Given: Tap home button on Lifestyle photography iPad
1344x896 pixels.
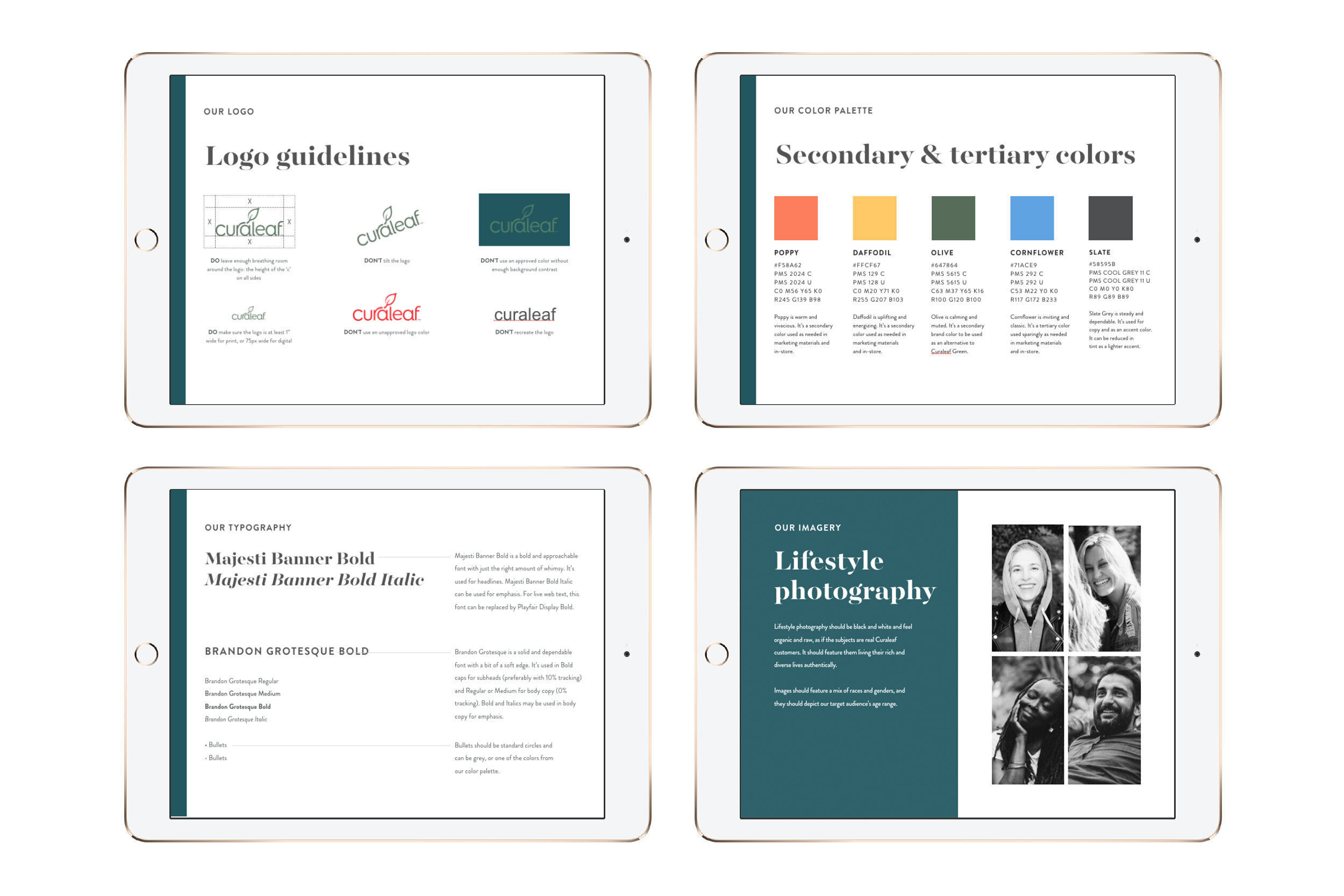Looking at the screenshot, I should pyautogui.click(x=717, y=654).
